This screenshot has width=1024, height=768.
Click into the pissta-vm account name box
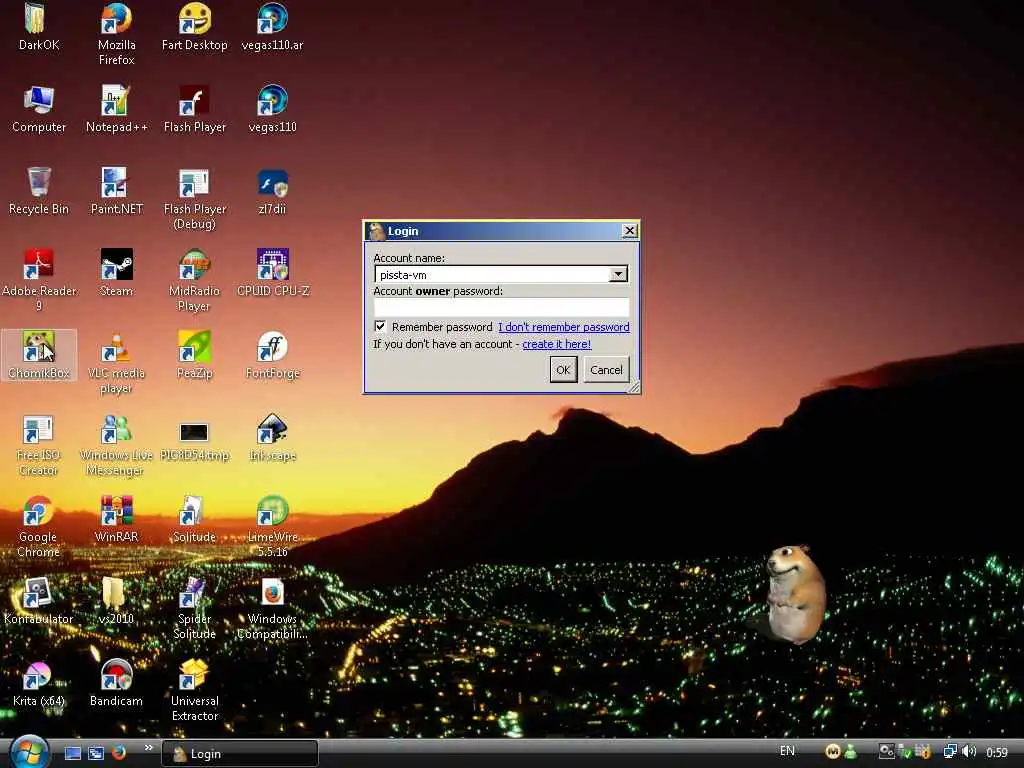coord(492,274)
